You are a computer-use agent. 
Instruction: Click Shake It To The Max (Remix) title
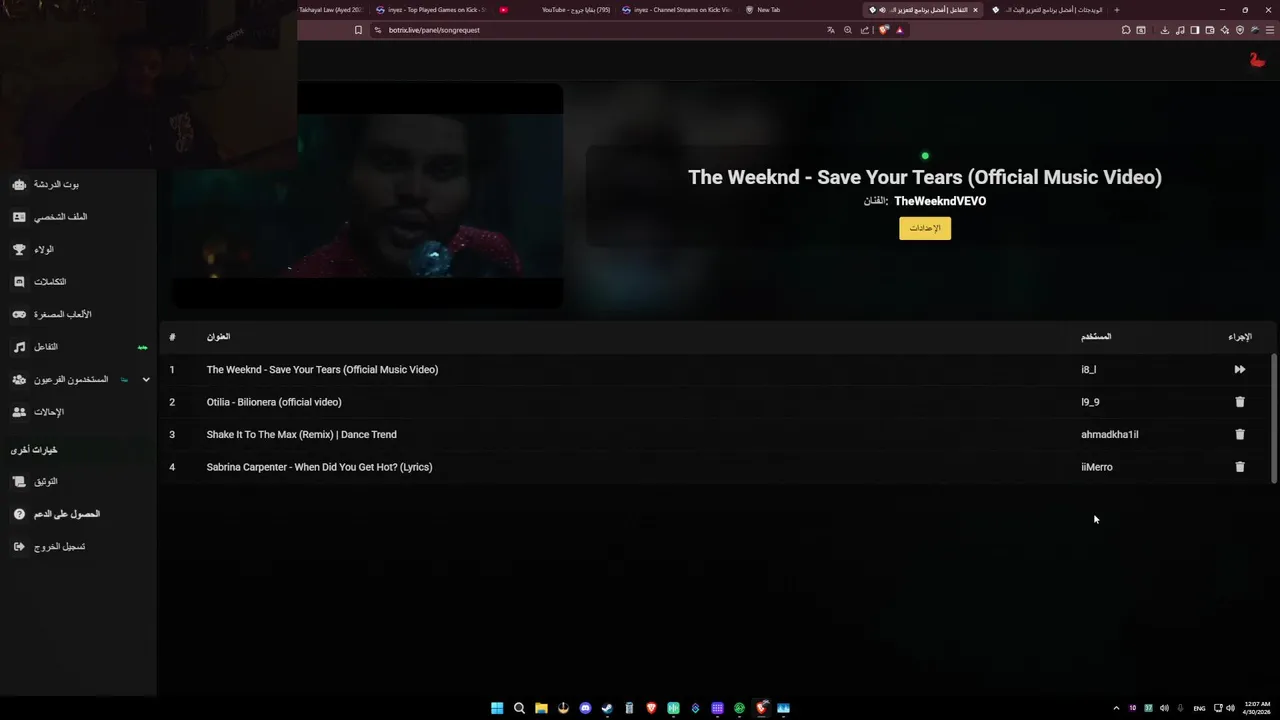point(302,435)
